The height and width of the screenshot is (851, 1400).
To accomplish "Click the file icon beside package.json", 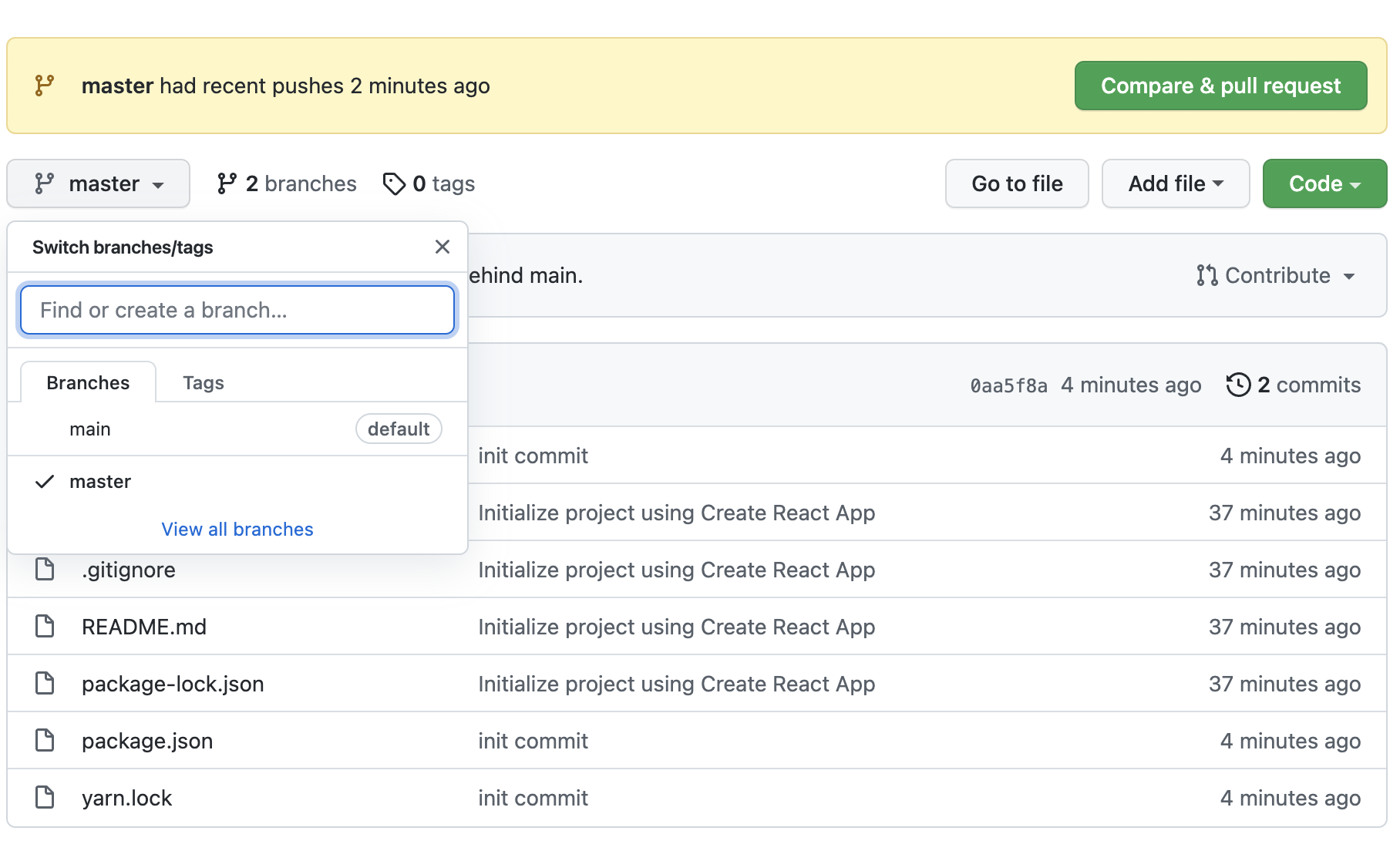I will [45, 741].
